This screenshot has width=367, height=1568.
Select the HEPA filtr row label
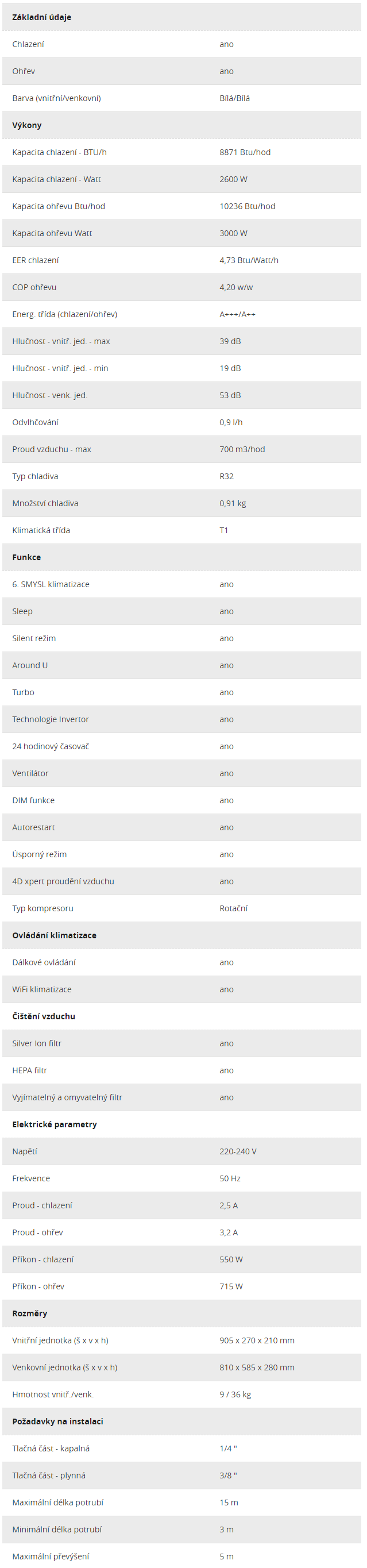click(30, 1070)
